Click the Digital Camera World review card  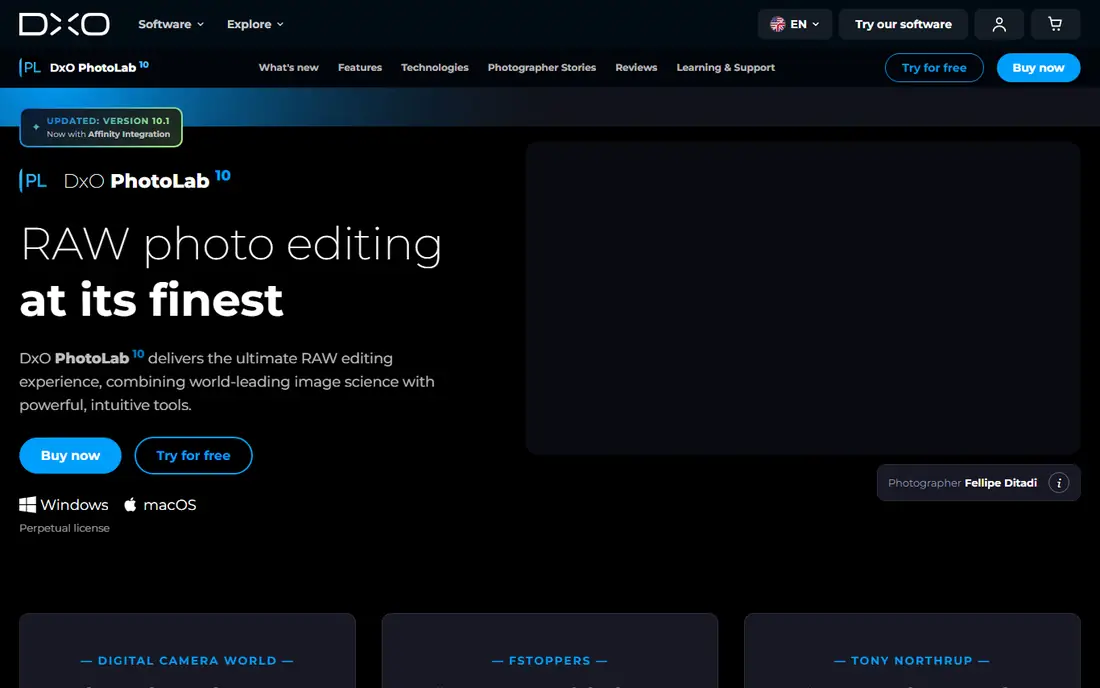tap(187, 651)
